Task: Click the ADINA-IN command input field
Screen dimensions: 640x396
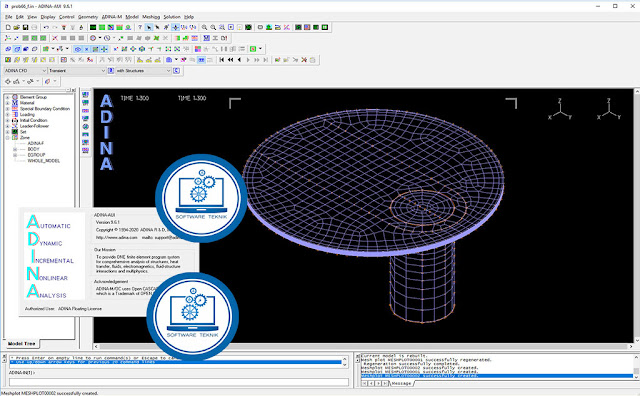Action: click(179, 382)
